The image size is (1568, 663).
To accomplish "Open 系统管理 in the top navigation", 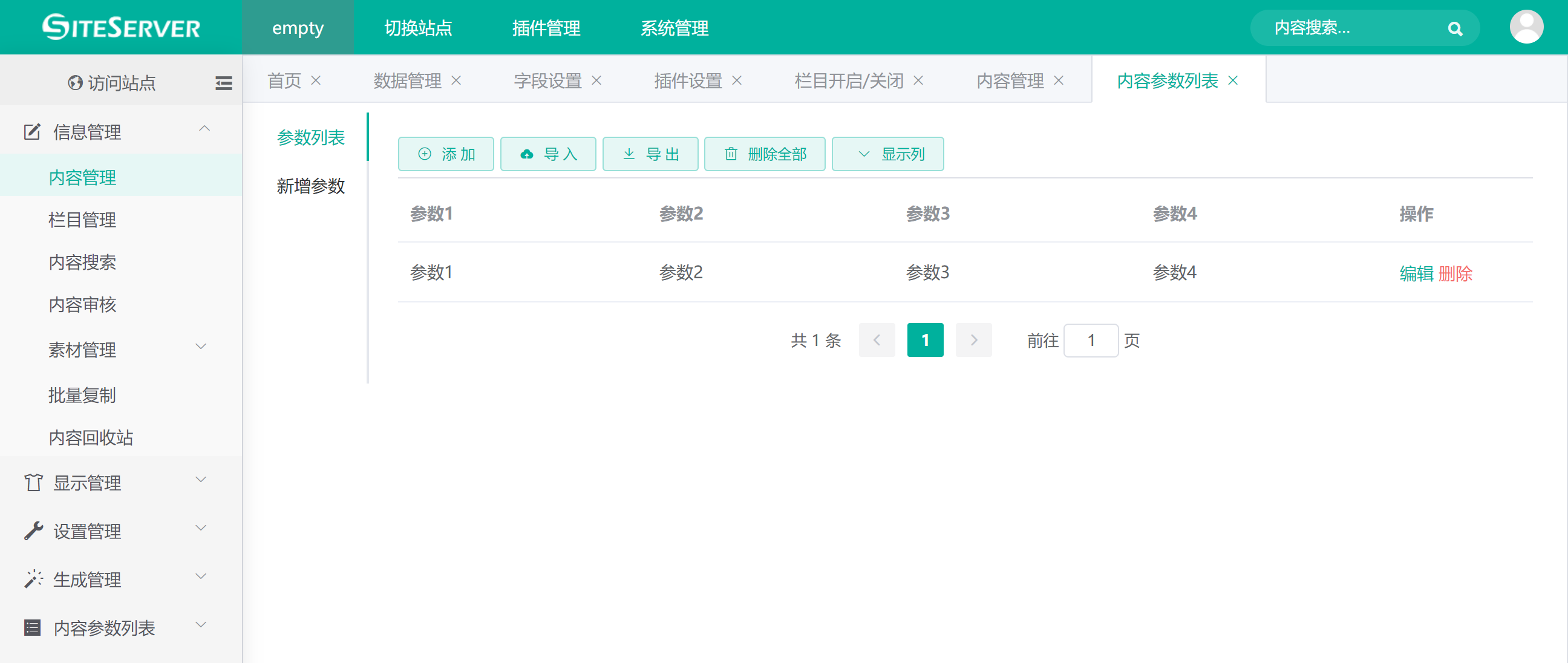I will (674, 28).
